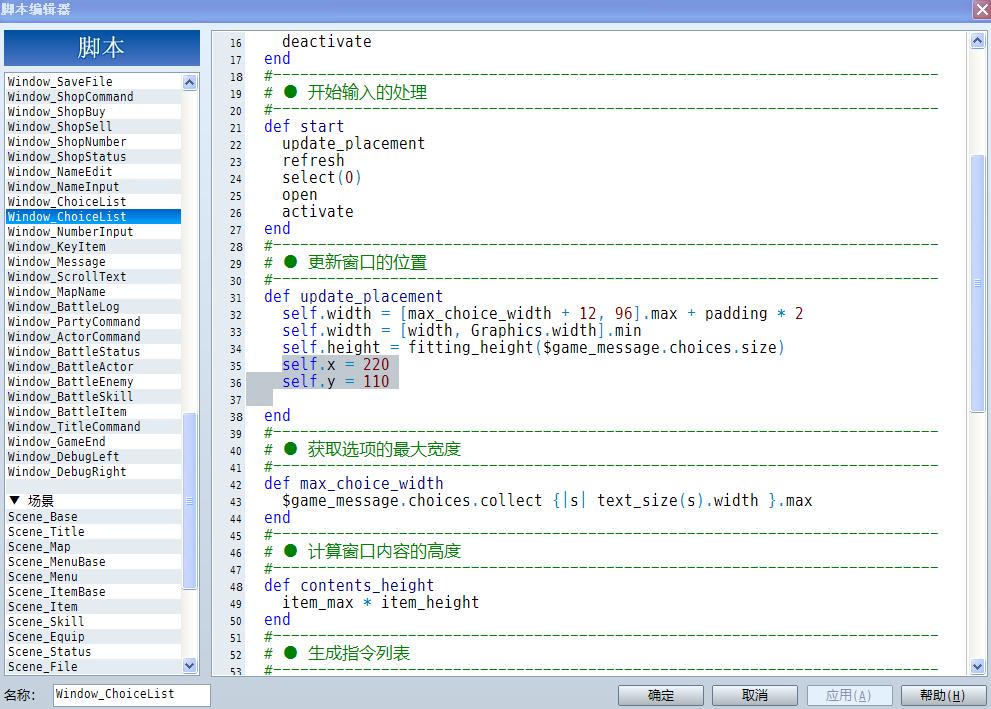
Task: Click the script list scroll-down arrow
Action: coord(190,665)
